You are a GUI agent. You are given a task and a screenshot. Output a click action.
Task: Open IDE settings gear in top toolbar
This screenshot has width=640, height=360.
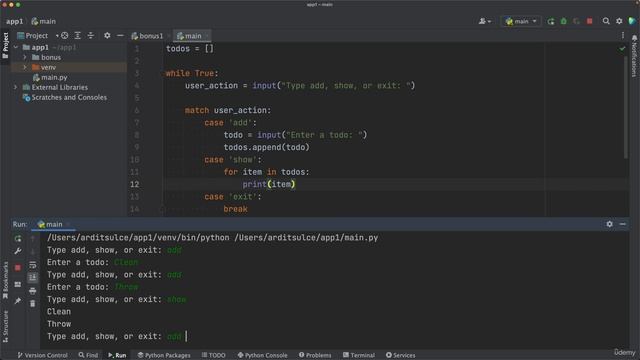619,21
